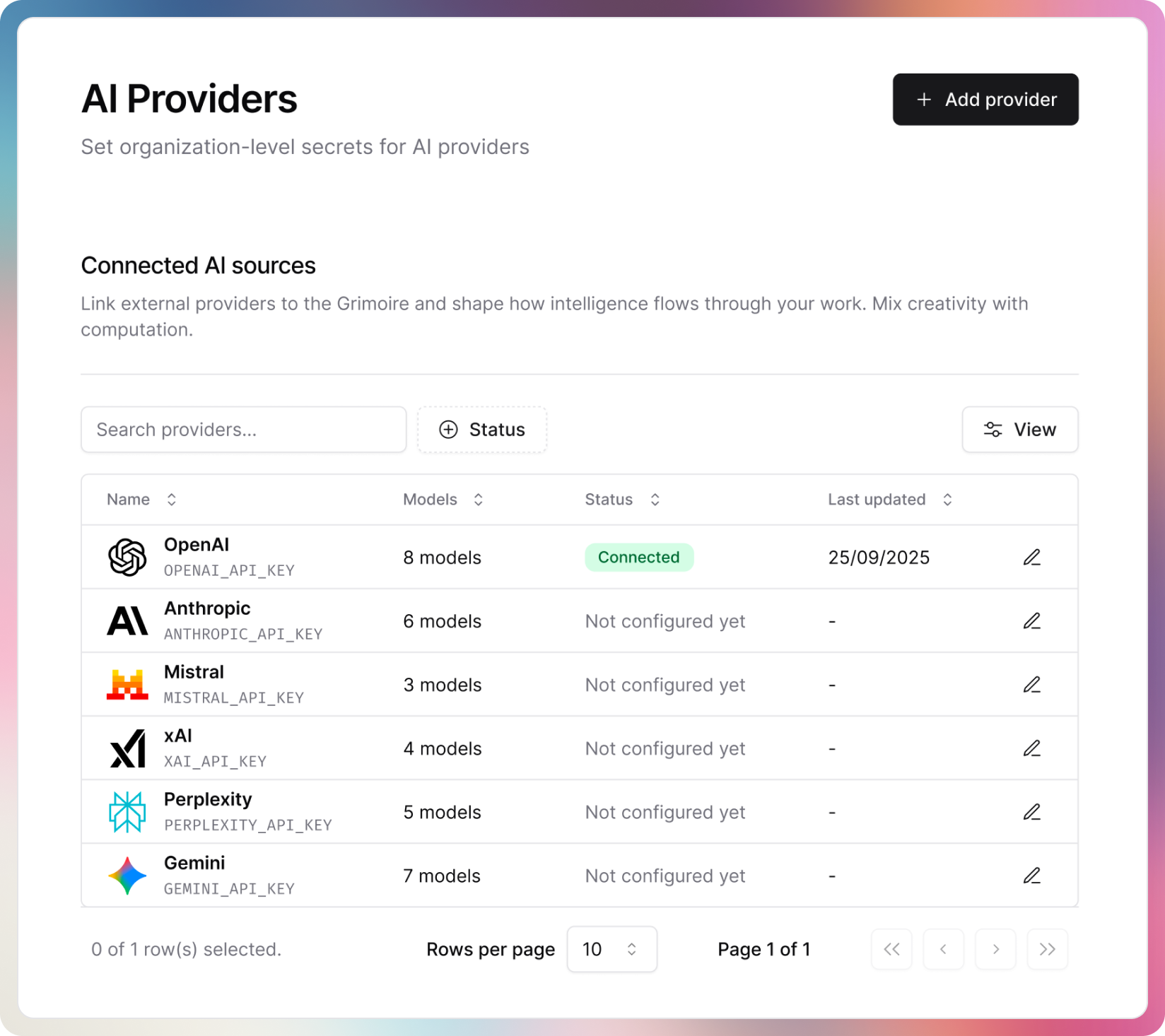Click the Search providers input field
The height and width of the screenshot is (1036, 1165).
(x=243, y=430)
